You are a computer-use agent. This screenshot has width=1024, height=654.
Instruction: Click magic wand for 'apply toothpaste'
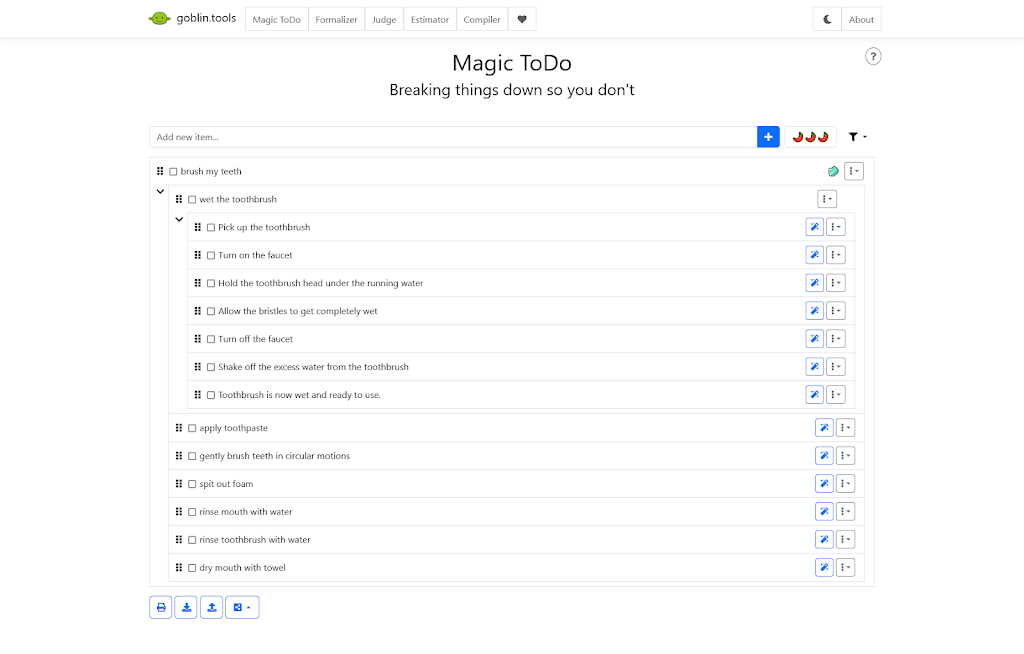[x=824, y=428]
